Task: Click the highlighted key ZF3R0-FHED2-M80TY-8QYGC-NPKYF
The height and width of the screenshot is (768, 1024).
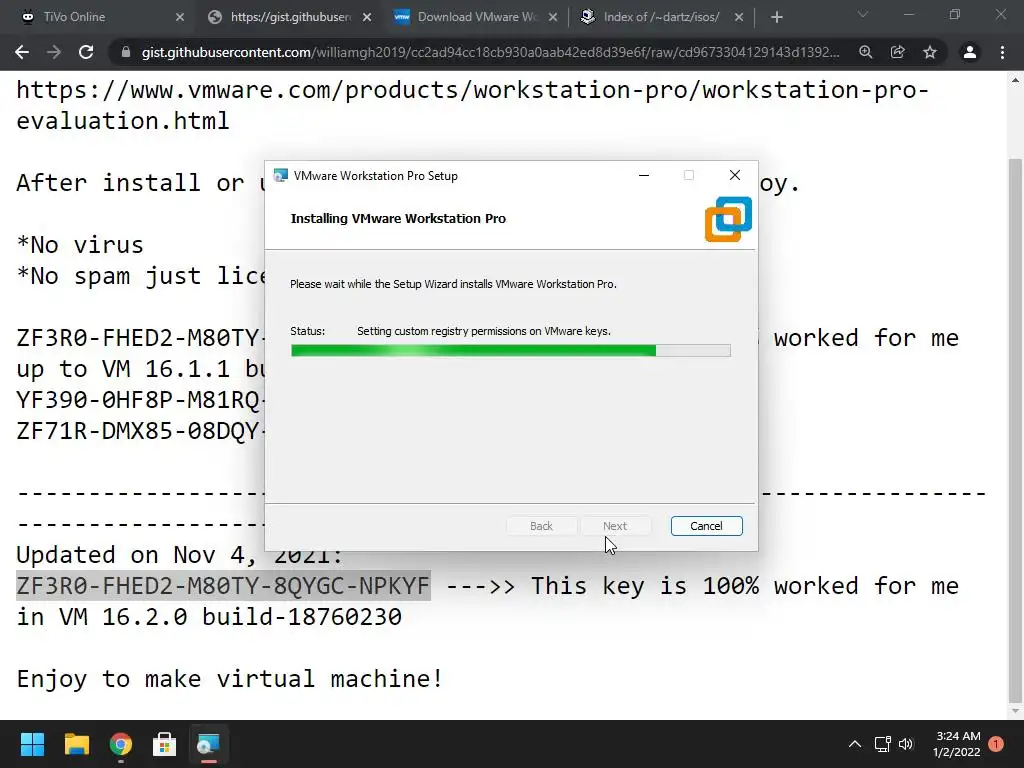Action: [x=223, y=586]
